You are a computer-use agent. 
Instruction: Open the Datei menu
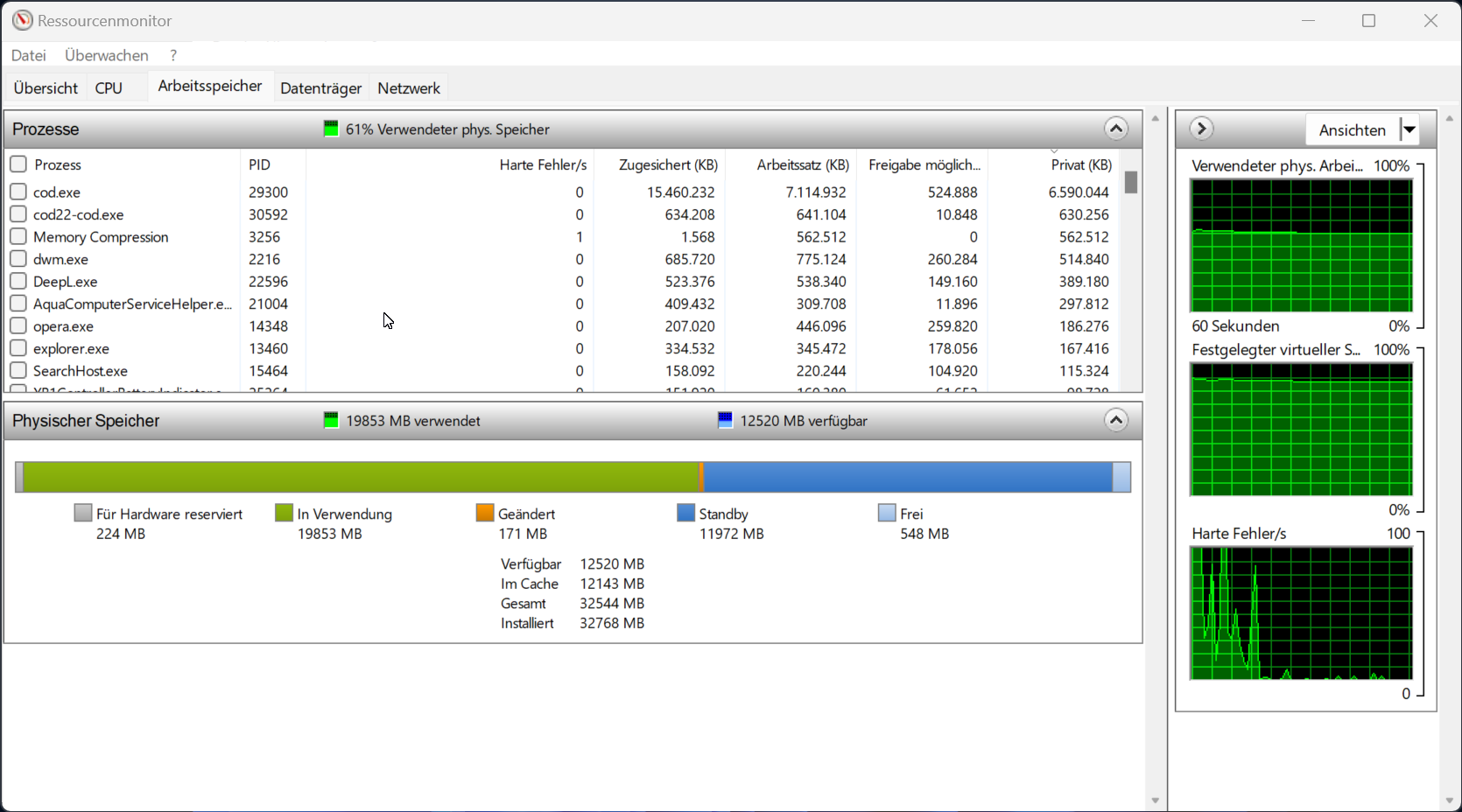pos(29,55)
